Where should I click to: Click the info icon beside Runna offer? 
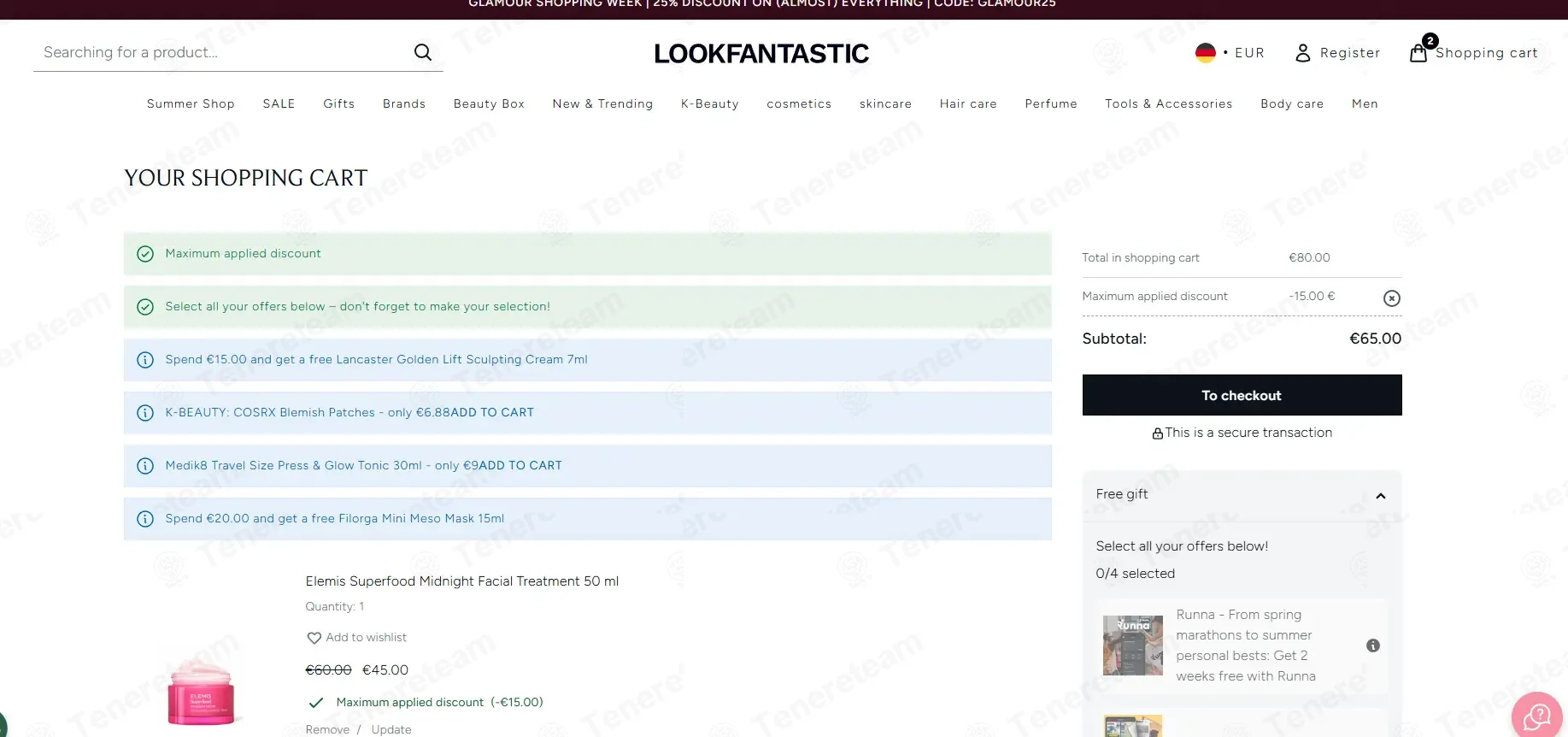click(1373, 646)
